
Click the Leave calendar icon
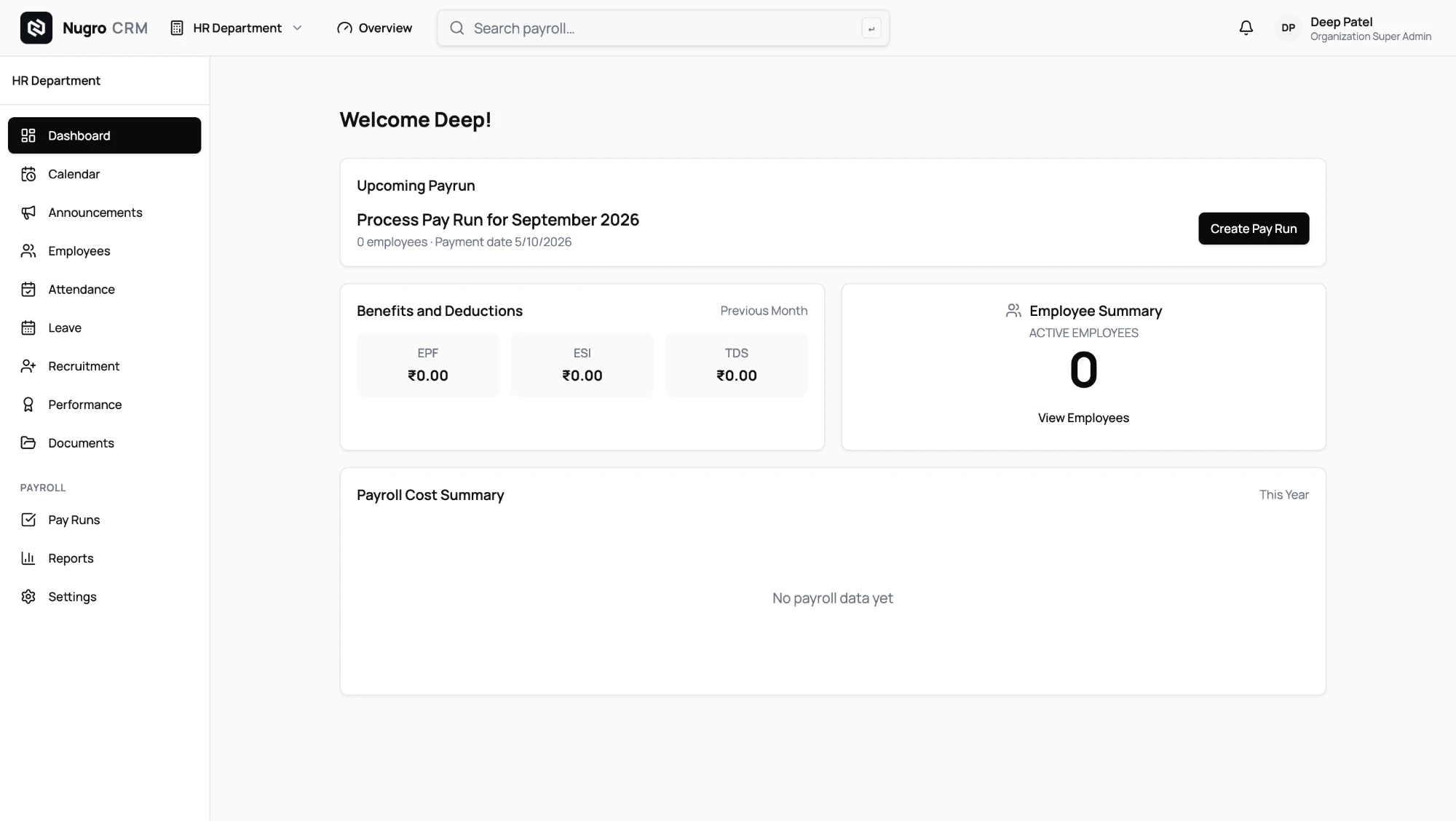click(28, 328)
